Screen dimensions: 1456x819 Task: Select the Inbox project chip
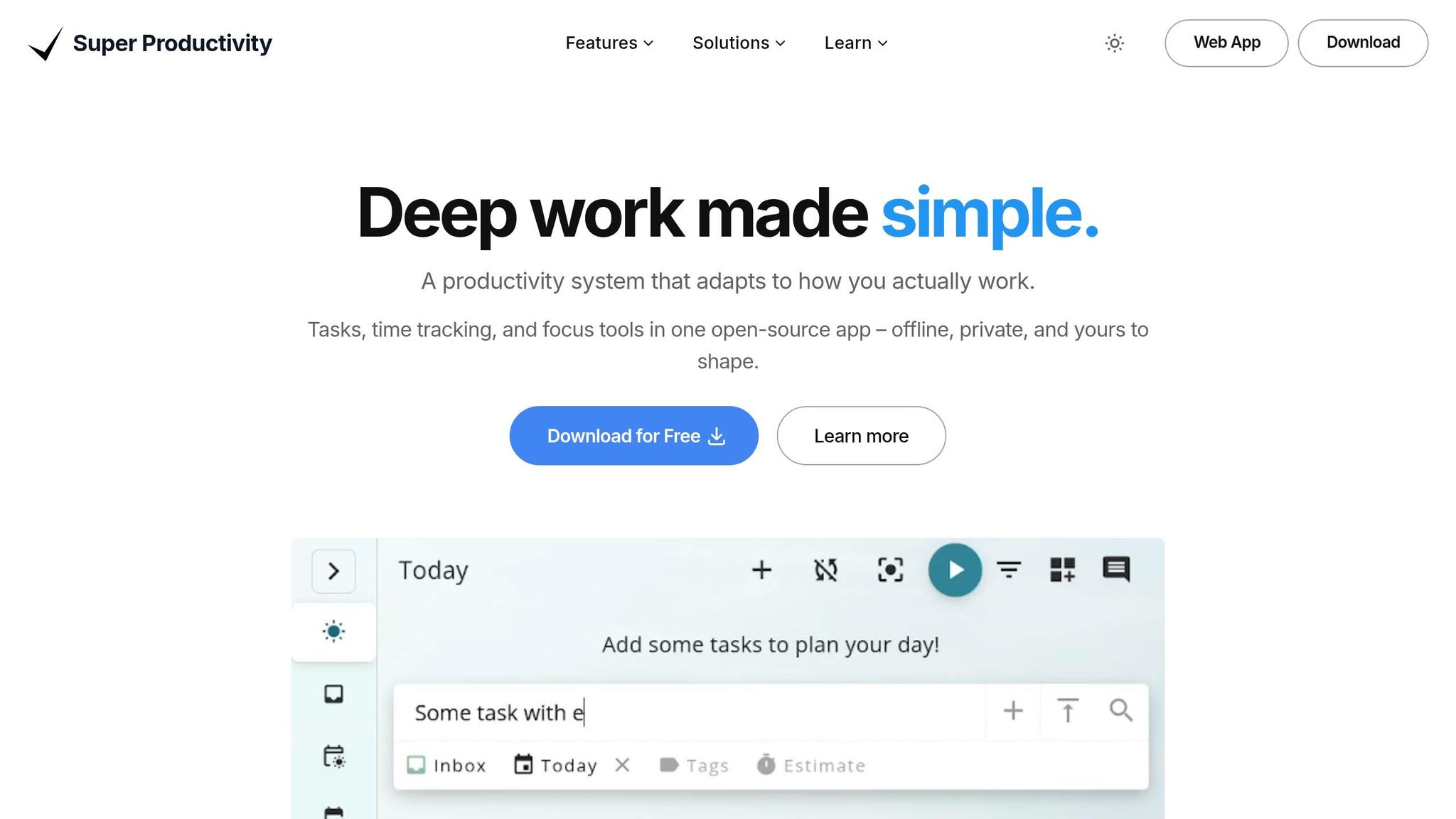coord(446,766)
